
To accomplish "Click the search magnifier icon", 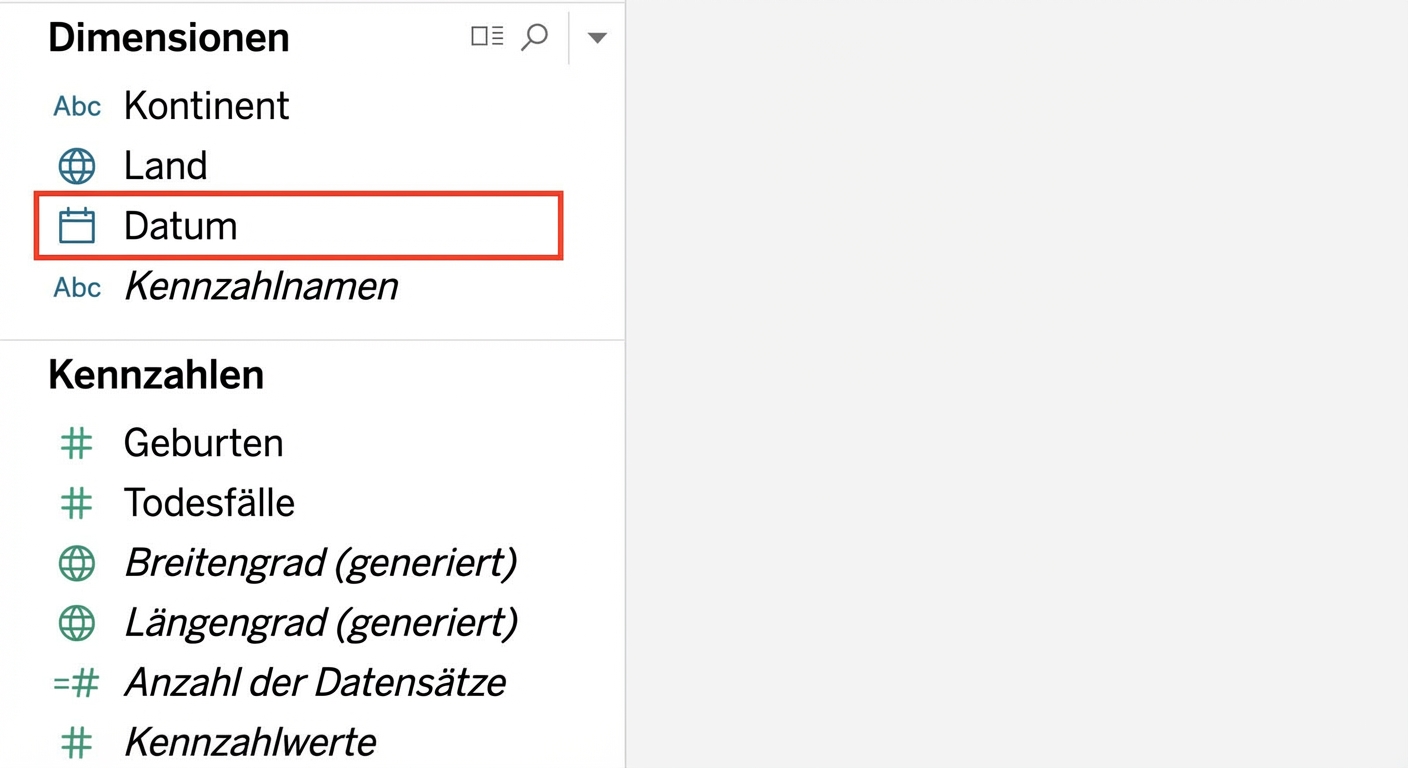I will [x=535, y=37].
